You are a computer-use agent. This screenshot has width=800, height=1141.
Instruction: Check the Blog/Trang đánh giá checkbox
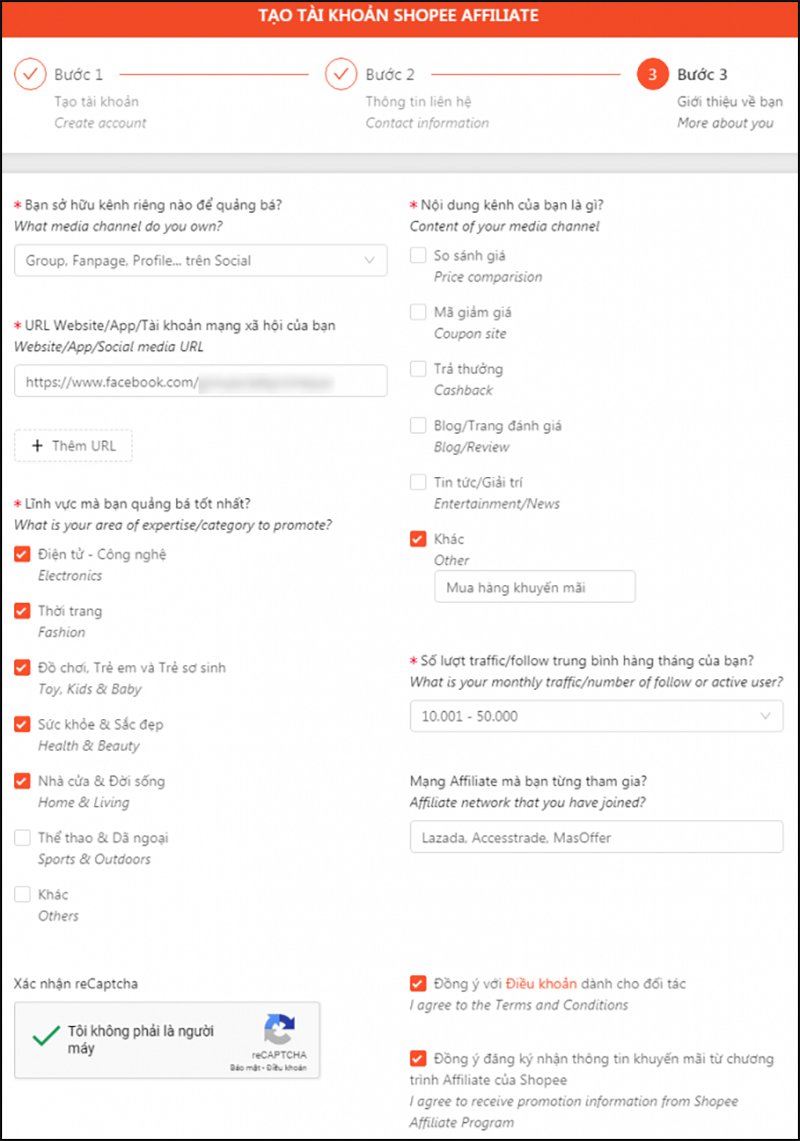point(418,426)
